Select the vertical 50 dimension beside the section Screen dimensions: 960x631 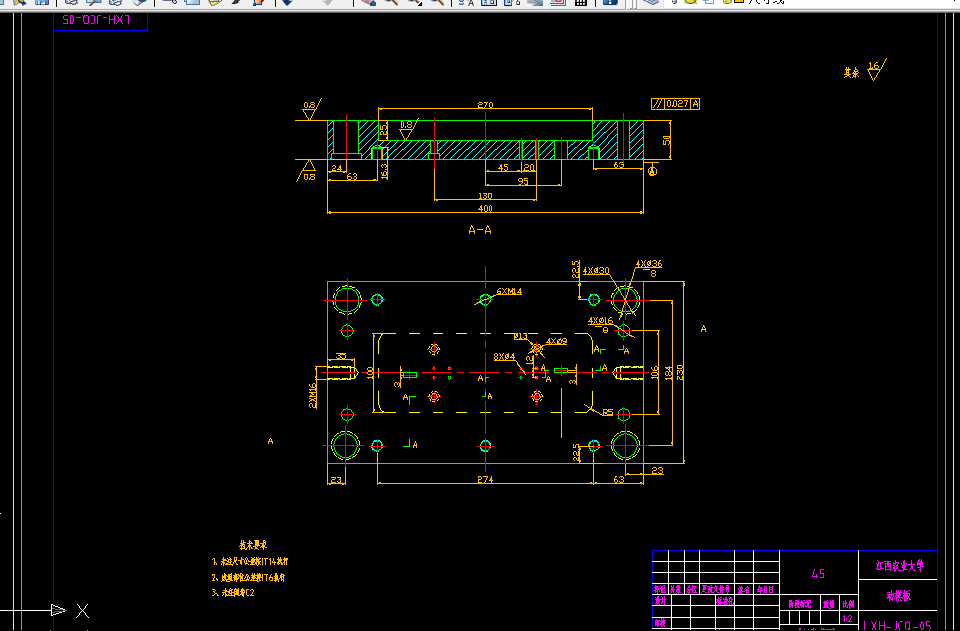[667, 140]
